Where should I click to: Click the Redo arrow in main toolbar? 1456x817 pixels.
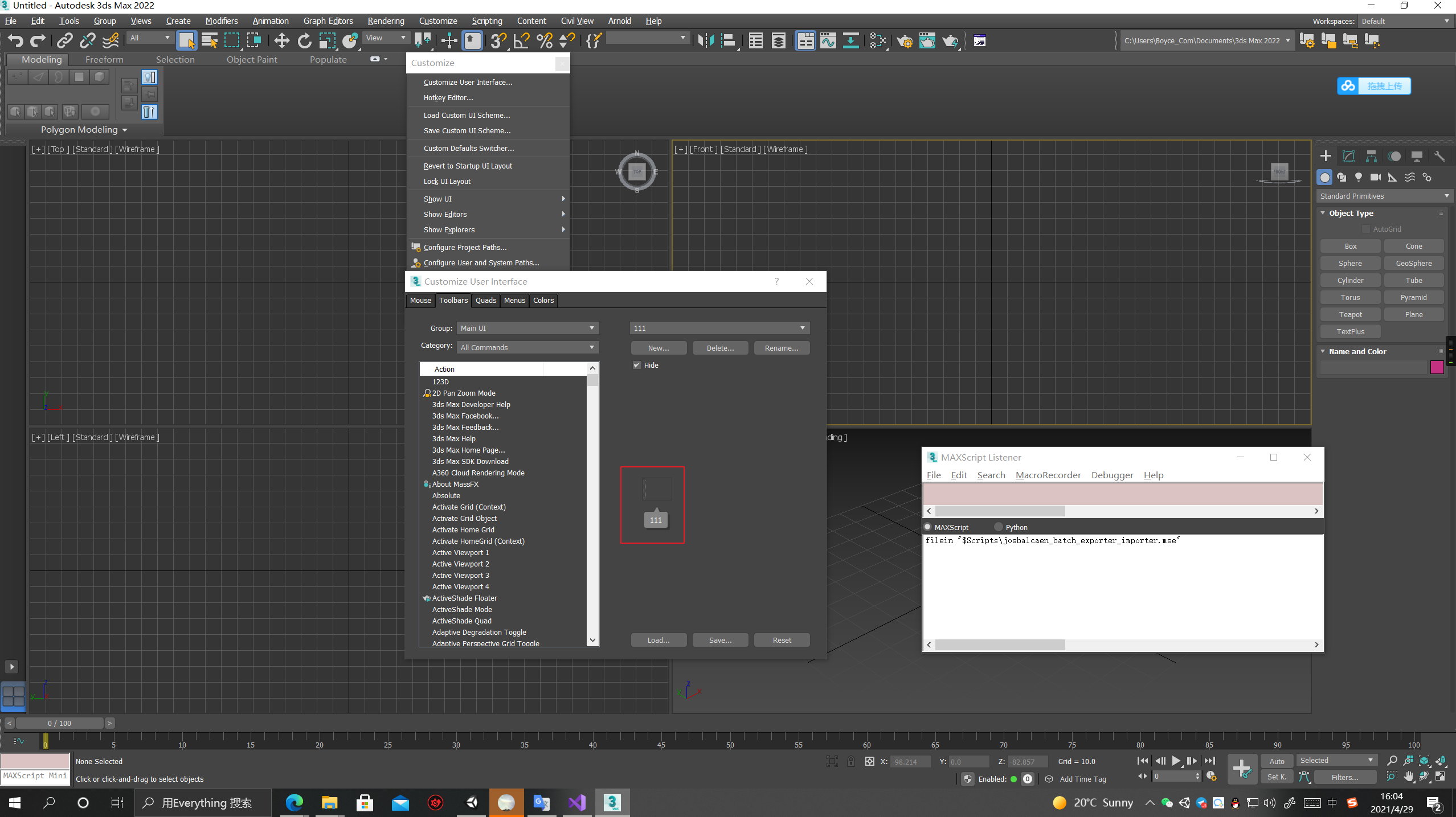click(38, 40)
